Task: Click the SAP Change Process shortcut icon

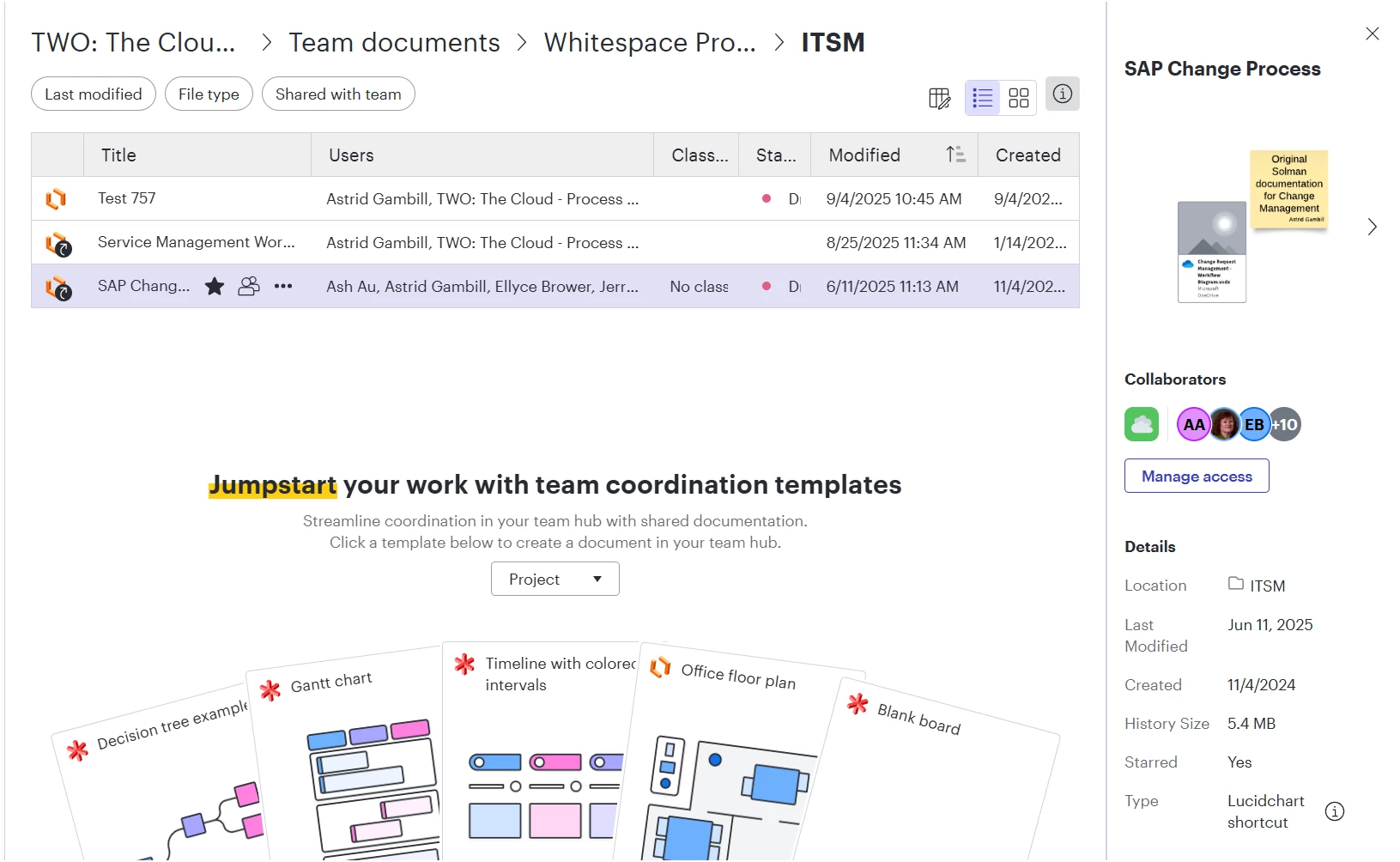Action: tap(58, 288)
